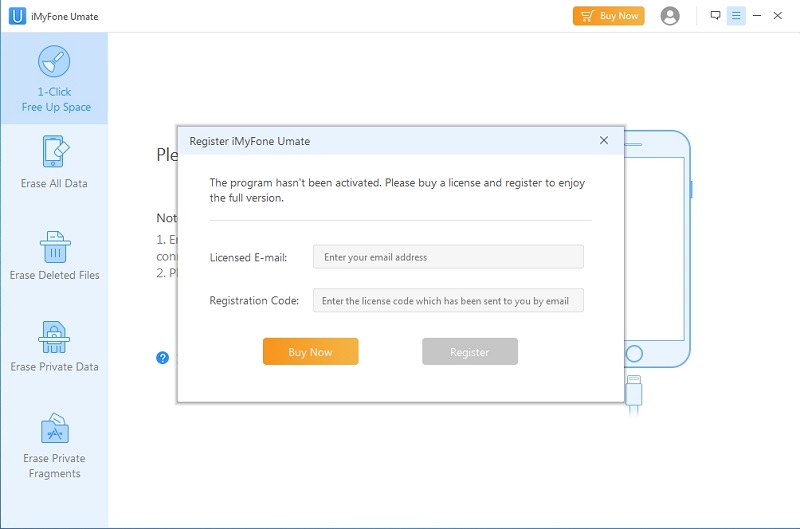
Task: Close the Register iMyFone Umate dialog
Action: click(x=604, y=140)
